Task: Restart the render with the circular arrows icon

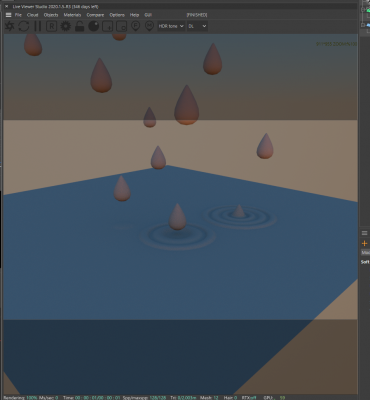Action: [x=24, y=26]
